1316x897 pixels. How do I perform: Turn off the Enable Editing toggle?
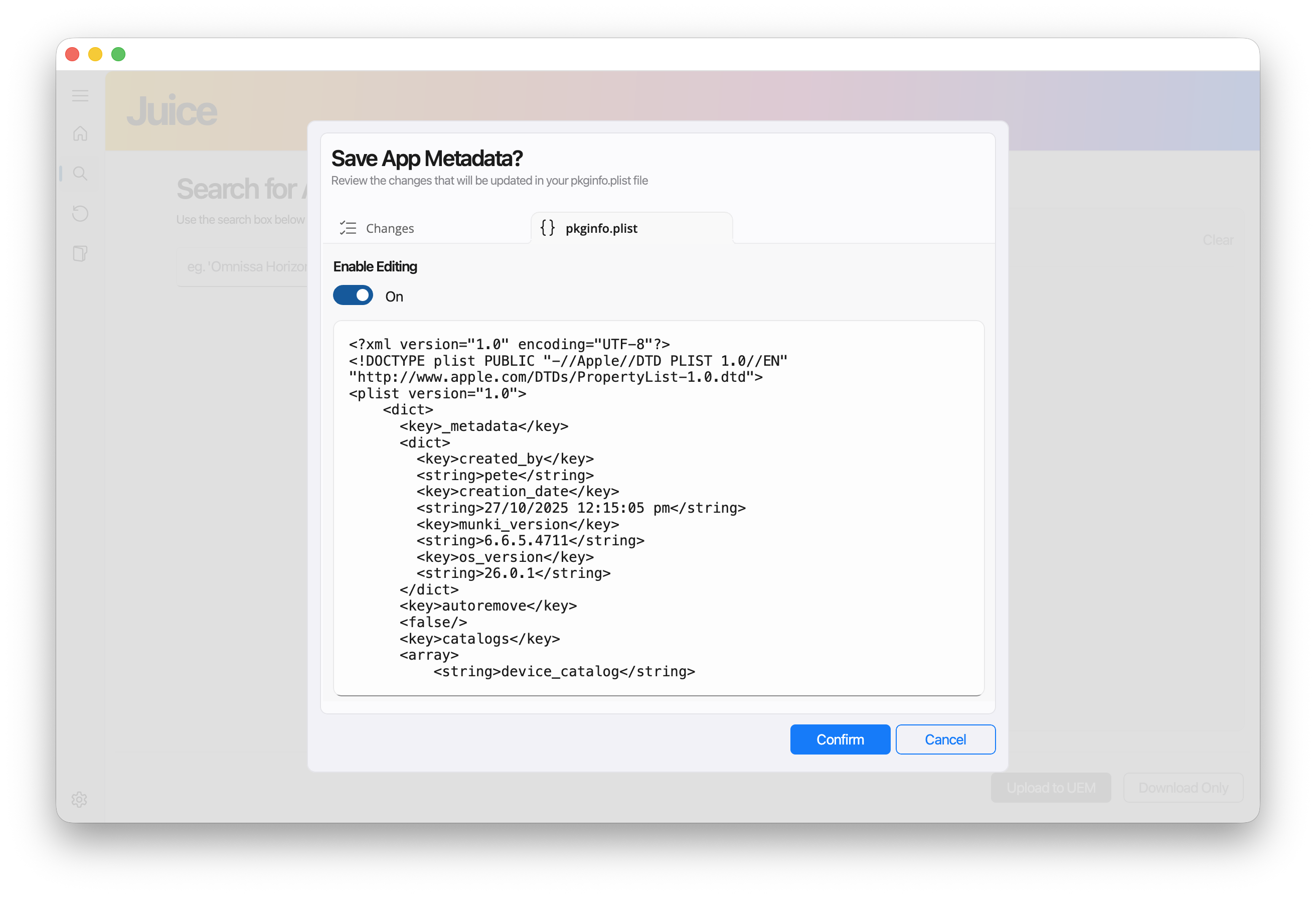pos(353,295)
